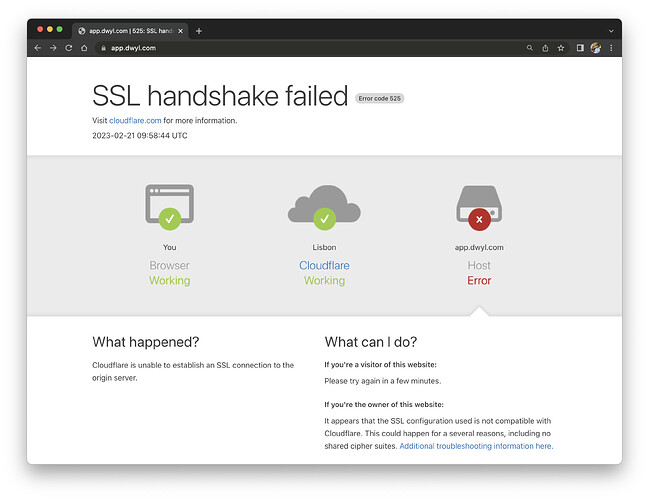Click the address bar showing app.dwyl.com

pyautogui.click(x=300, y=47)
